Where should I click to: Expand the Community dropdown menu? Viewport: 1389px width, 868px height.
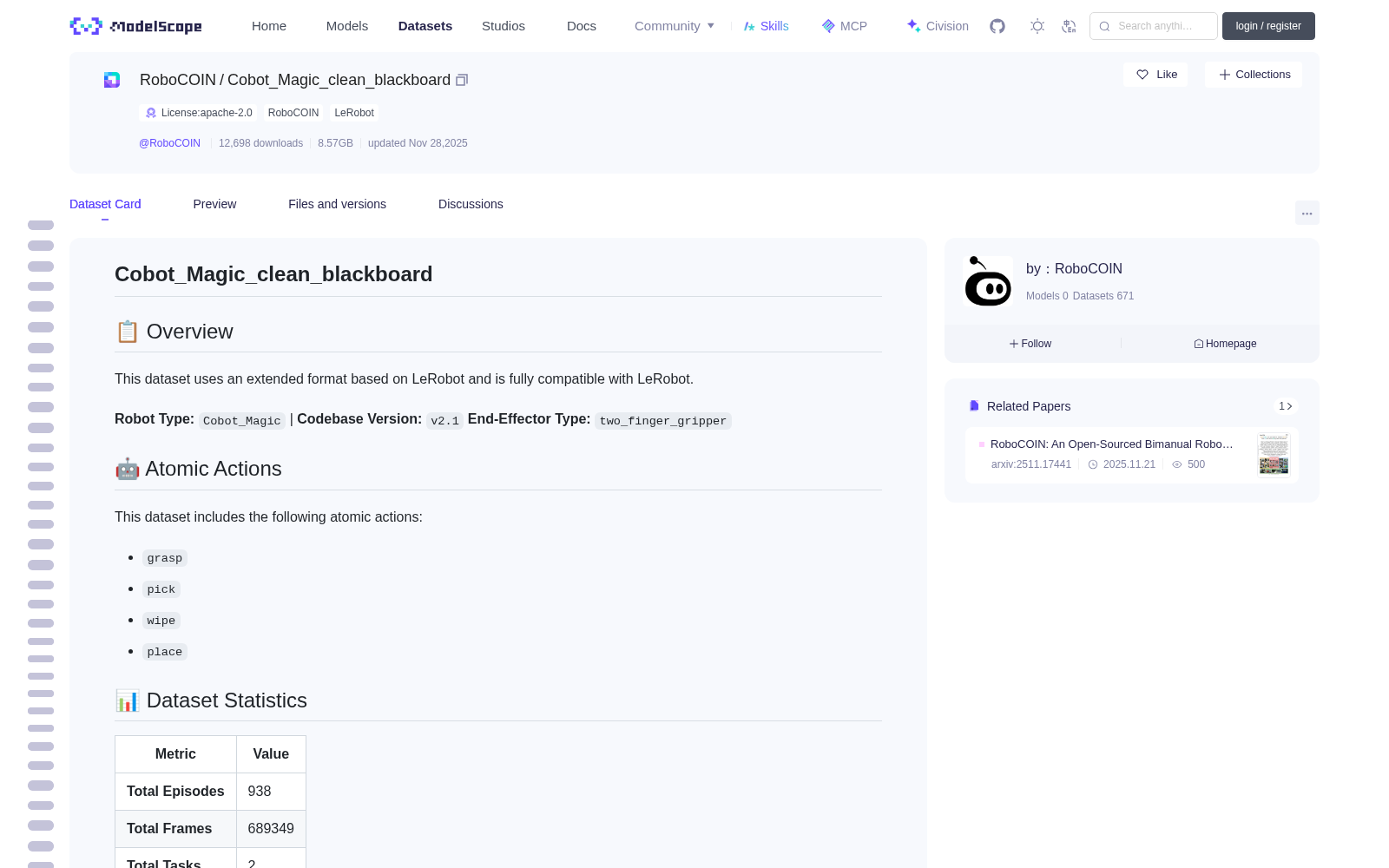click(x=675, y=26)
